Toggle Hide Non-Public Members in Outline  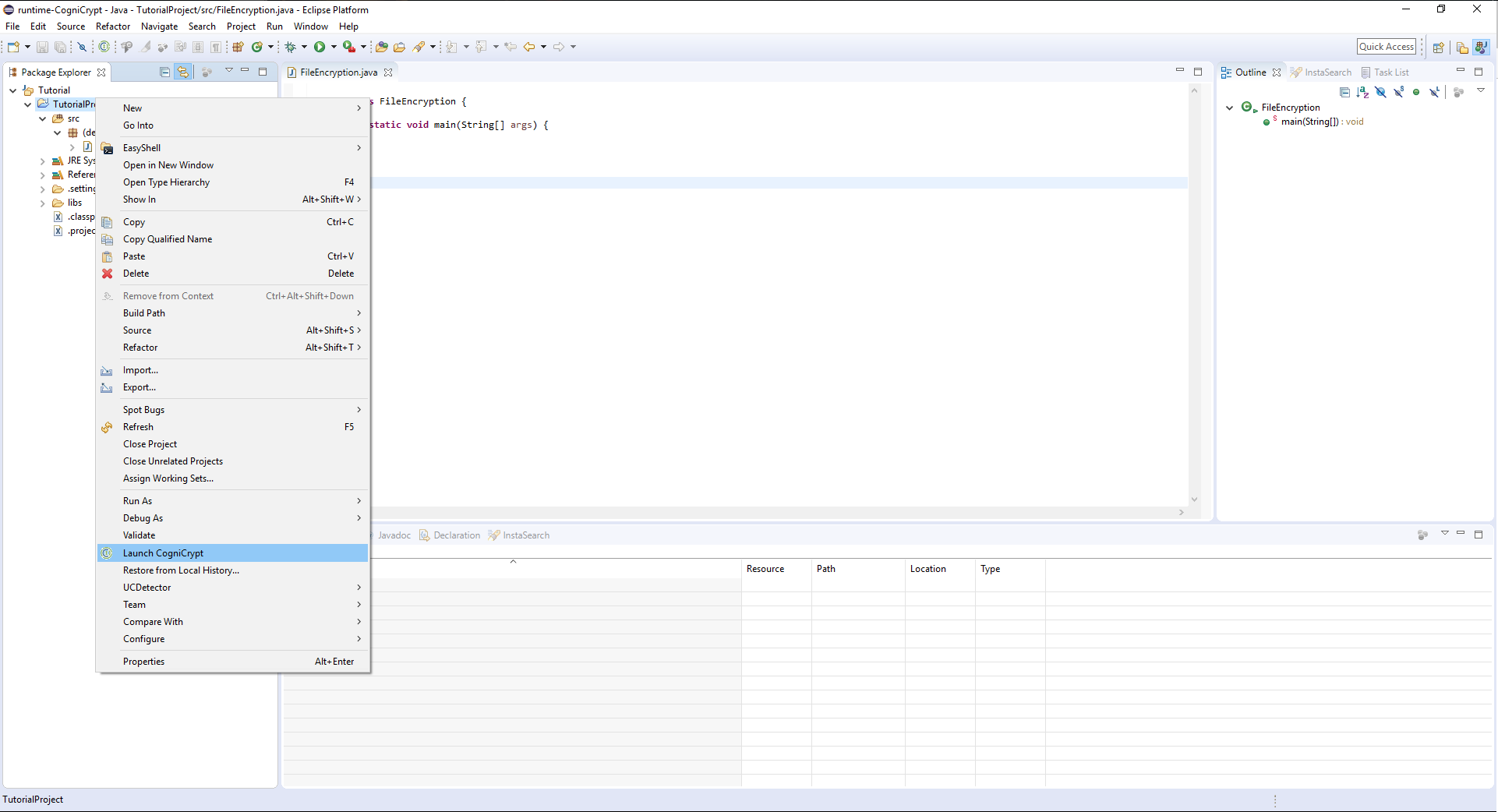coord(1416,92)
